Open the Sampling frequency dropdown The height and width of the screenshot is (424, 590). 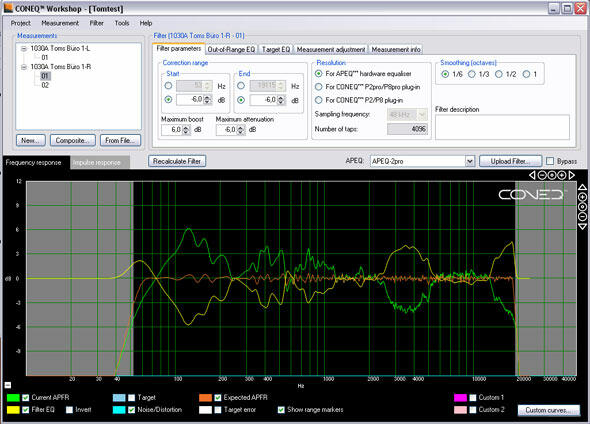(x=423, y=114)
